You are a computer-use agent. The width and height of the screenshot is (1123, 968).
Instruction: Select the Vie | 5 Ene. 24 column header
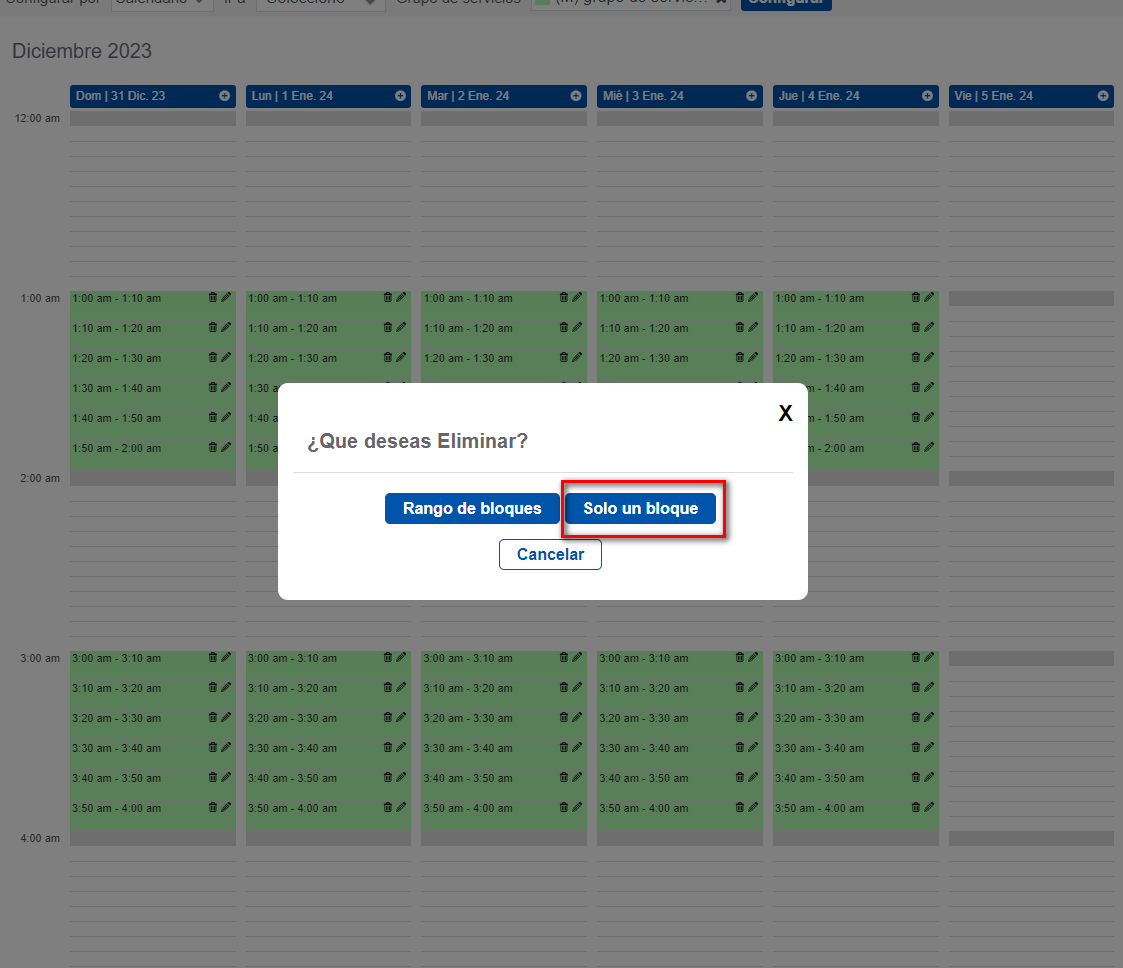(x=1031, y=96)
